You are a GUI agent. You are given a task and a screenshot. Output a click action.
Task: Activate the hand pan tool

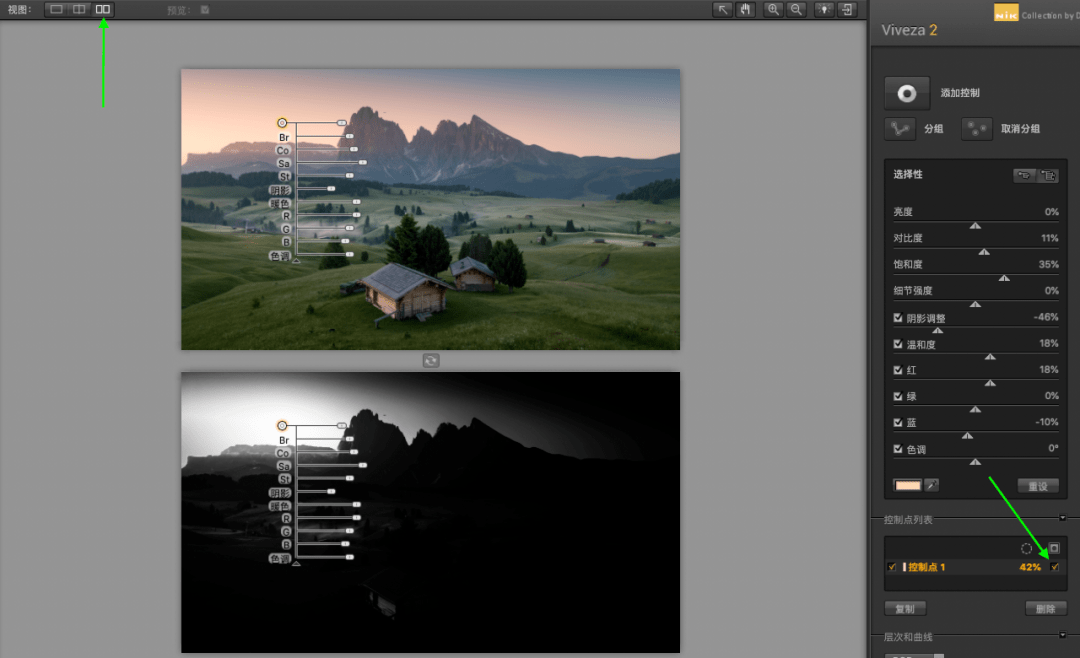745,9
